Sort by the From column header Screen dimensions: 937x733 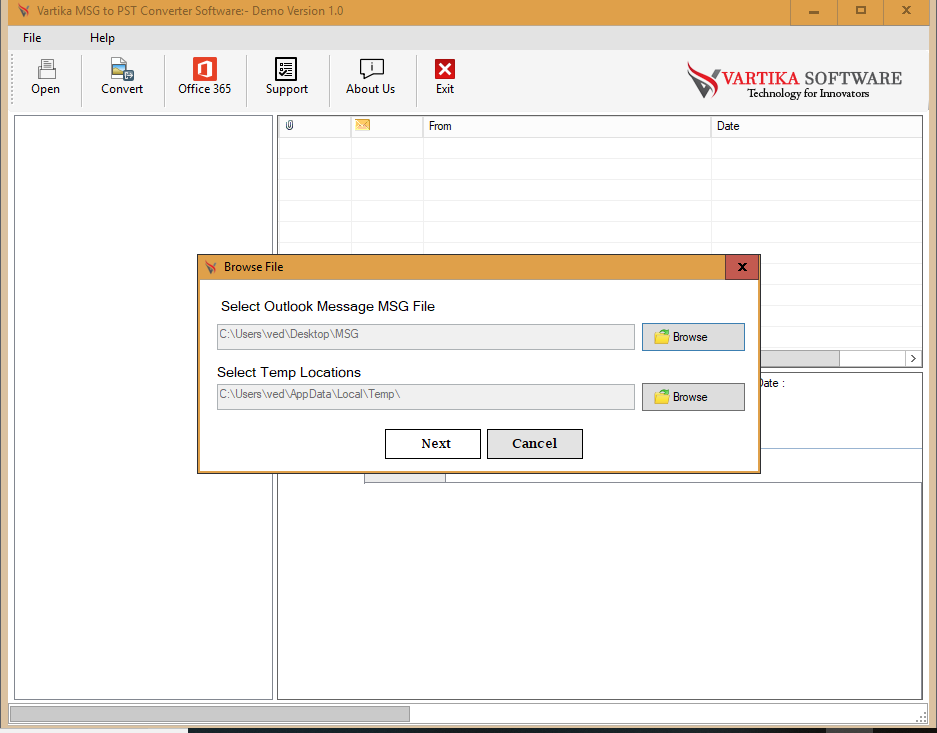click(x=567, y=126)
